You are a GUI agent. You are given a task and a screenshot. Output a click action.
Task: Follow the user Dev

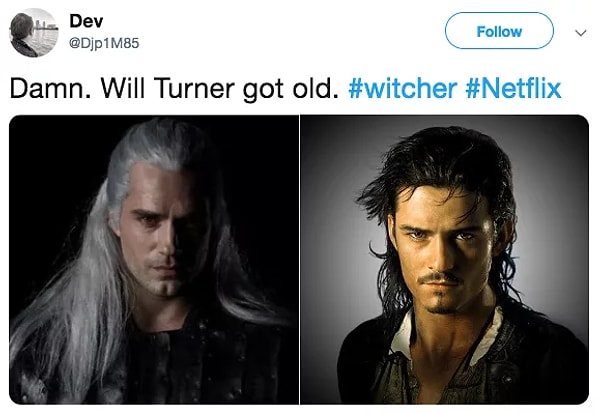[499, 31]
